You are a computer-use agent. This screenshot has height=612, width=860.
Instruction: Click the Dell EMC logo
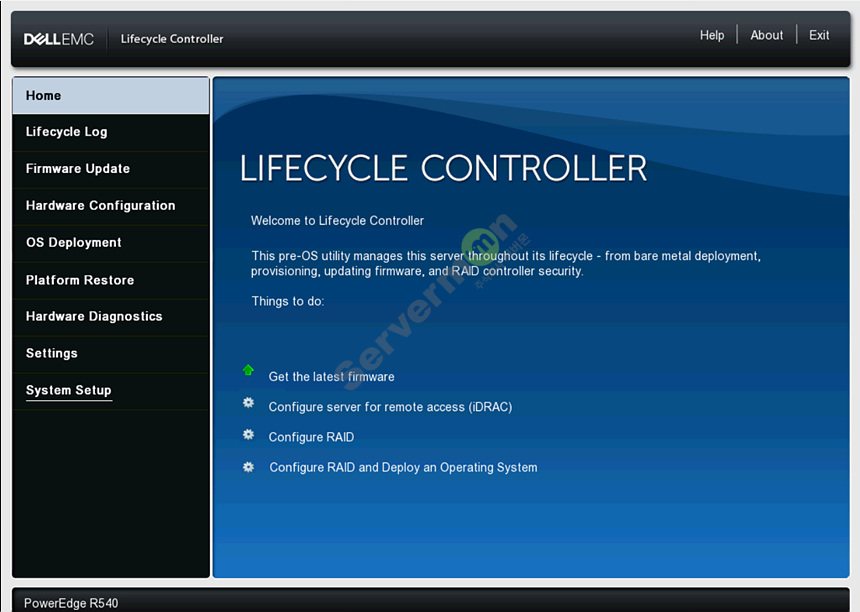click(x=59, y=39)
